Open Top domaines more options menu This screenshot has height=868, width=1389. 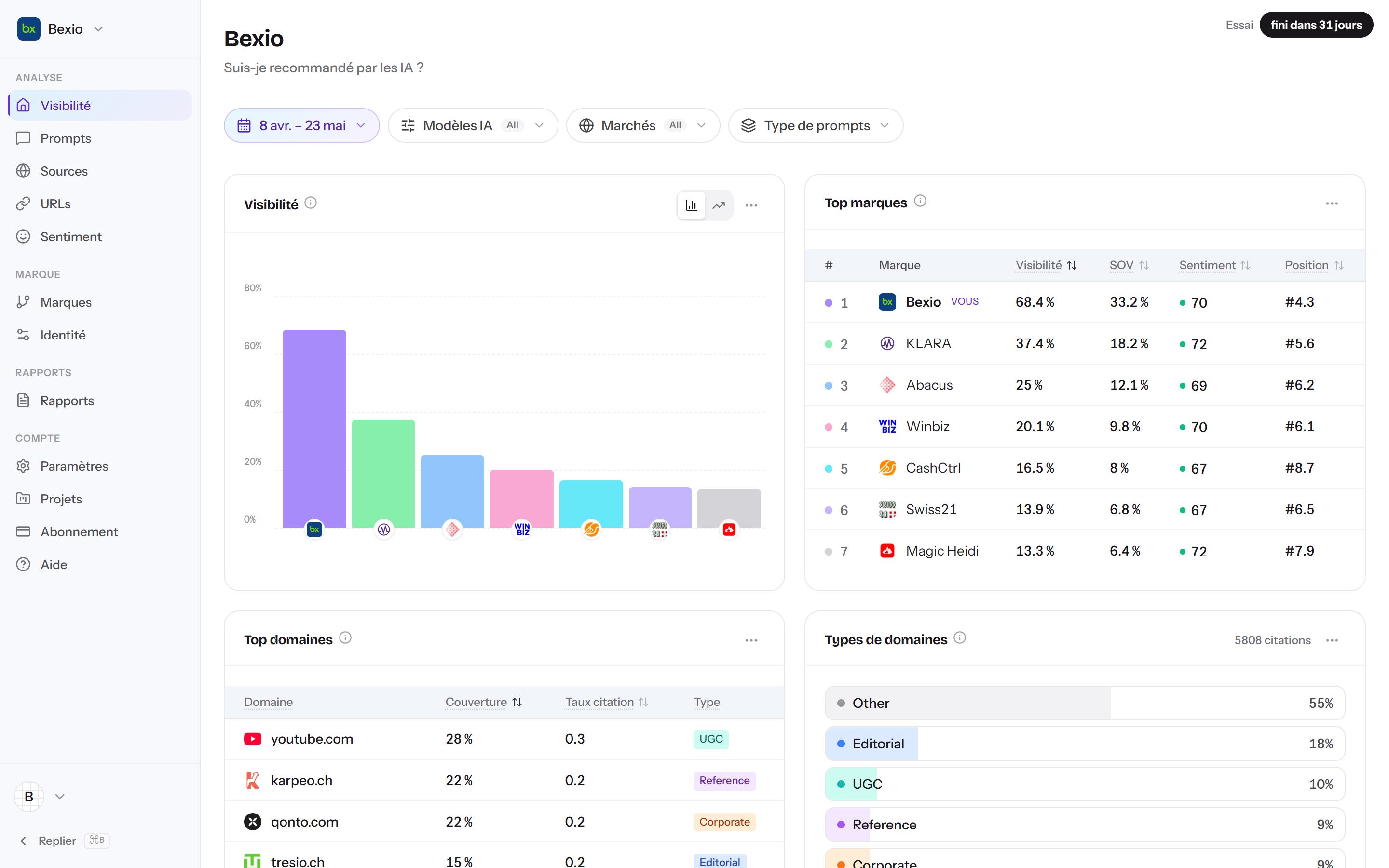click(751, 640)
